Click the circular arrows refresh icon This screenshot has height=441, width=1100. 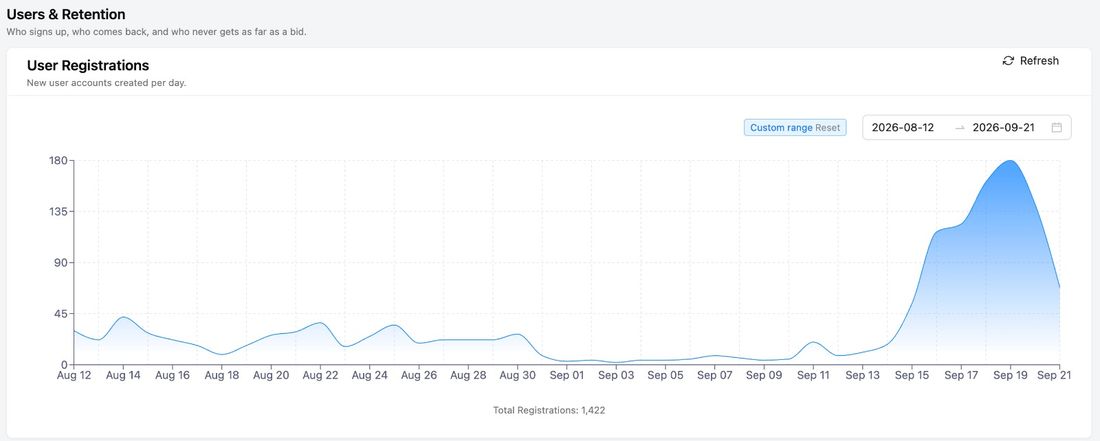pos(1008,61)
